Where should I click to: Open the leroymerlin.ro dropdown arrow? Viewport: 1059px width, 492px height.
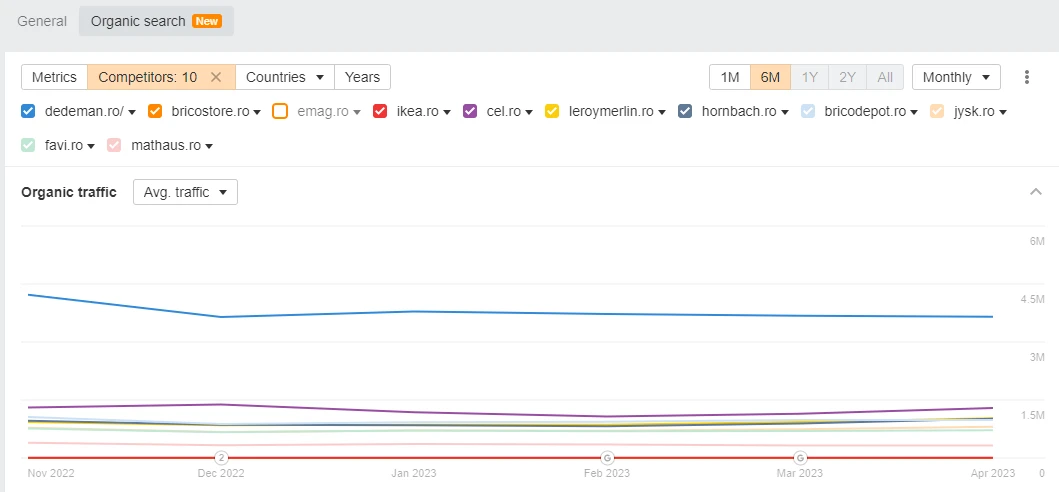click(662, 112)
